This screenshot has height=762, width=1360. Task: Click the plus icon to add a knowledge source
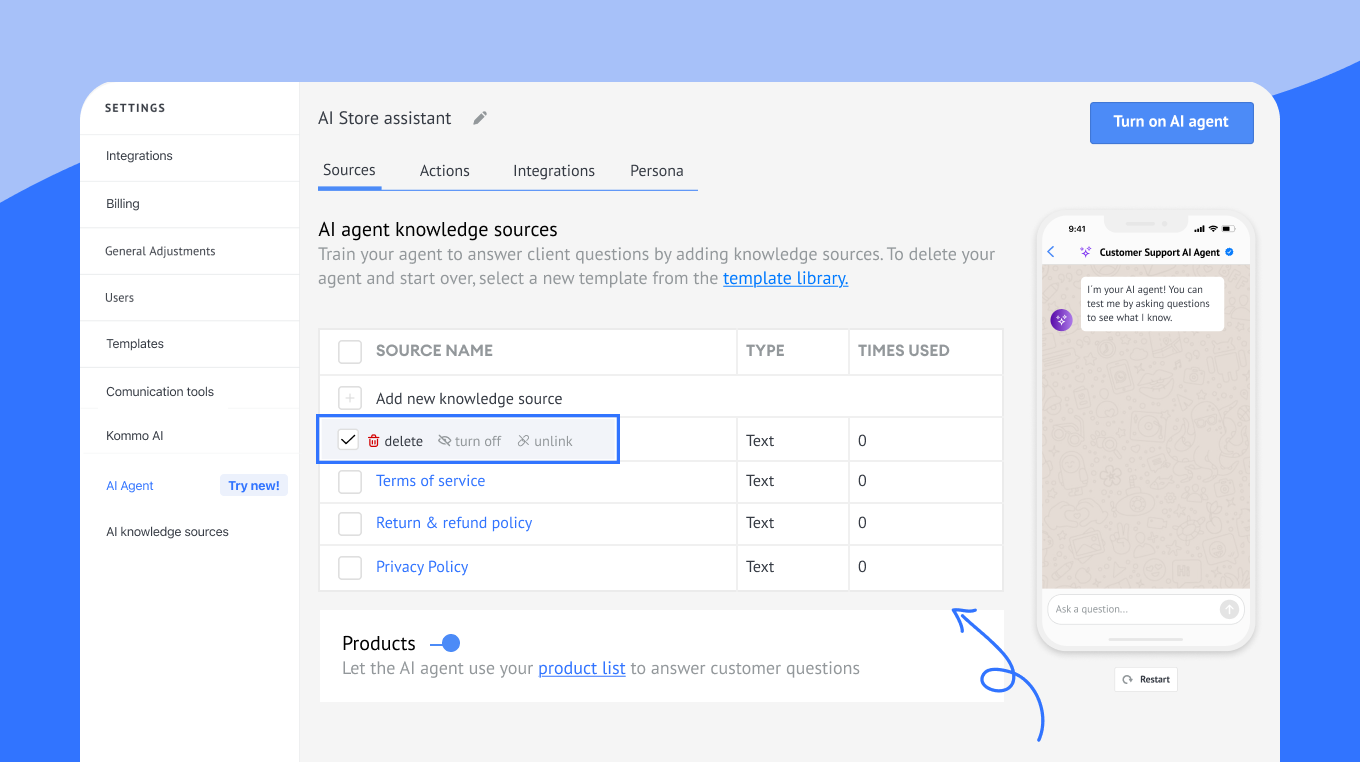(x=350, y=398)
